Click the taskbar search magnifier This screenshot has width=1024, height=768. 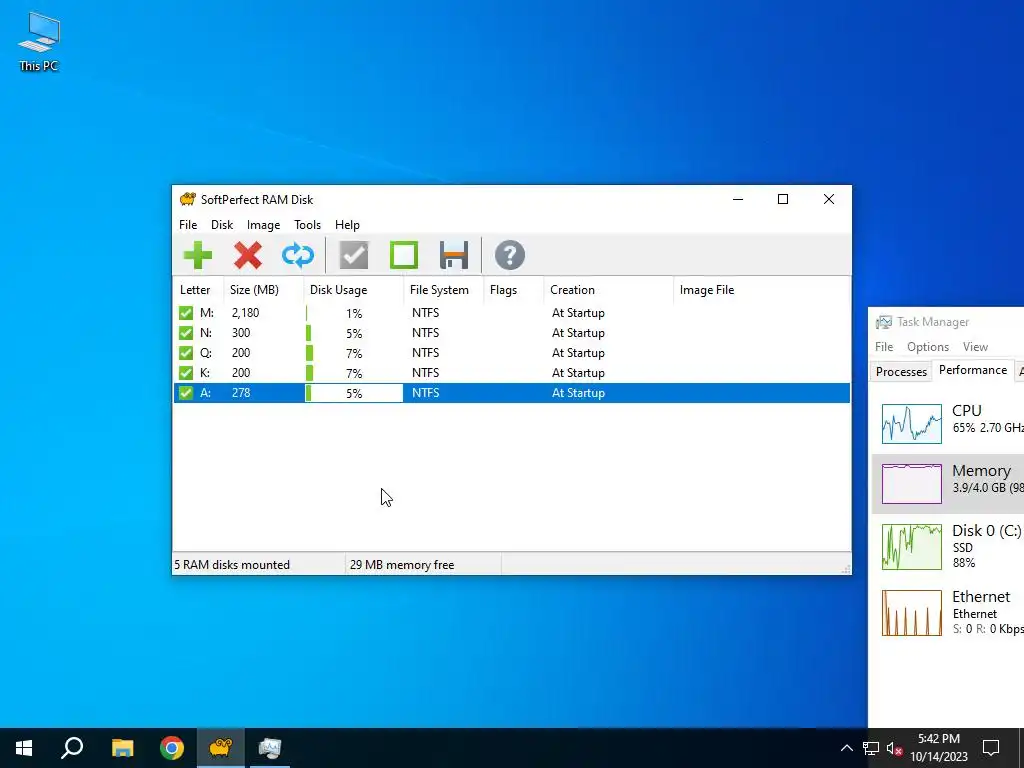pyautogui.click(x=72, y=748)
